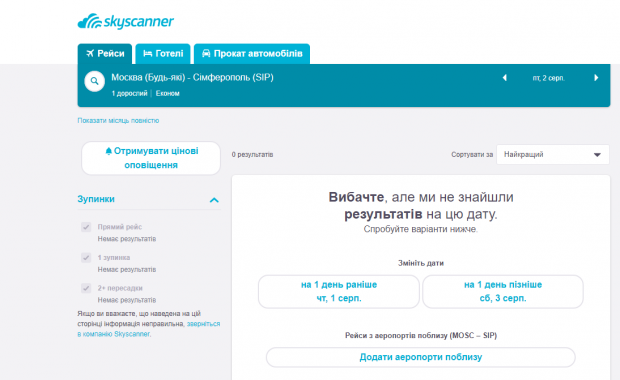Viewport: 620px width, 380px height.
Task: Click the 0 результатів count
Action: [252, 155]
